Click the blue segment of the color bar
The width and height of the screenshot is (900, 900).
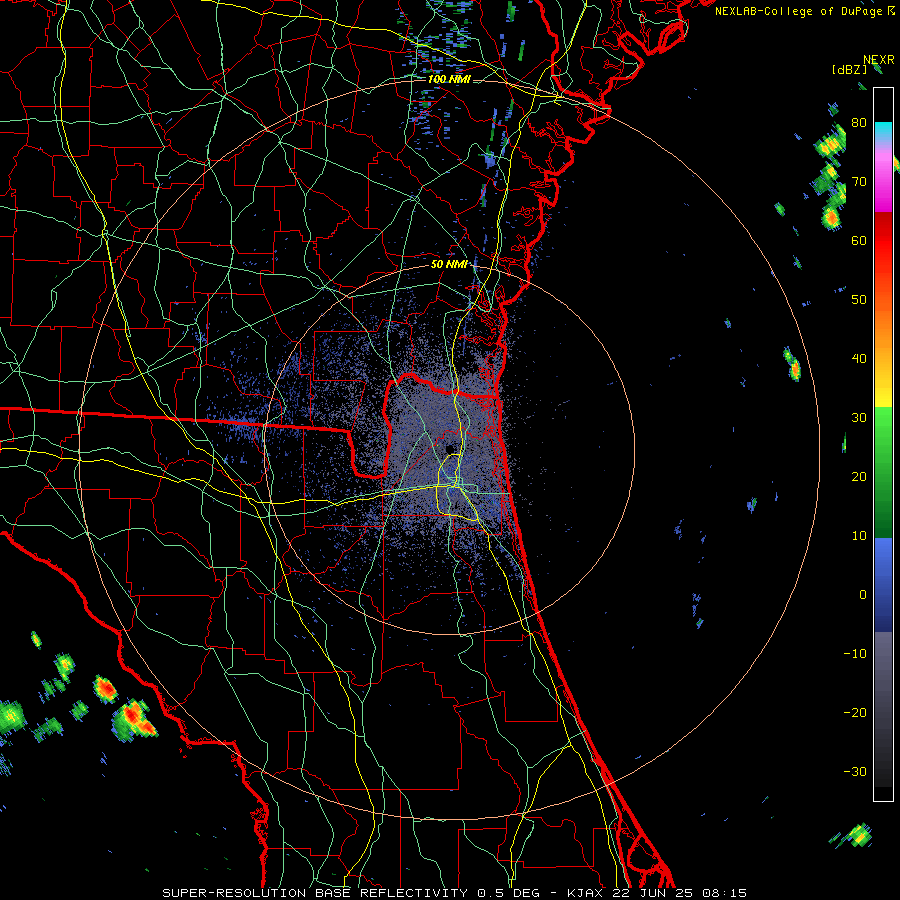[883, 584]
